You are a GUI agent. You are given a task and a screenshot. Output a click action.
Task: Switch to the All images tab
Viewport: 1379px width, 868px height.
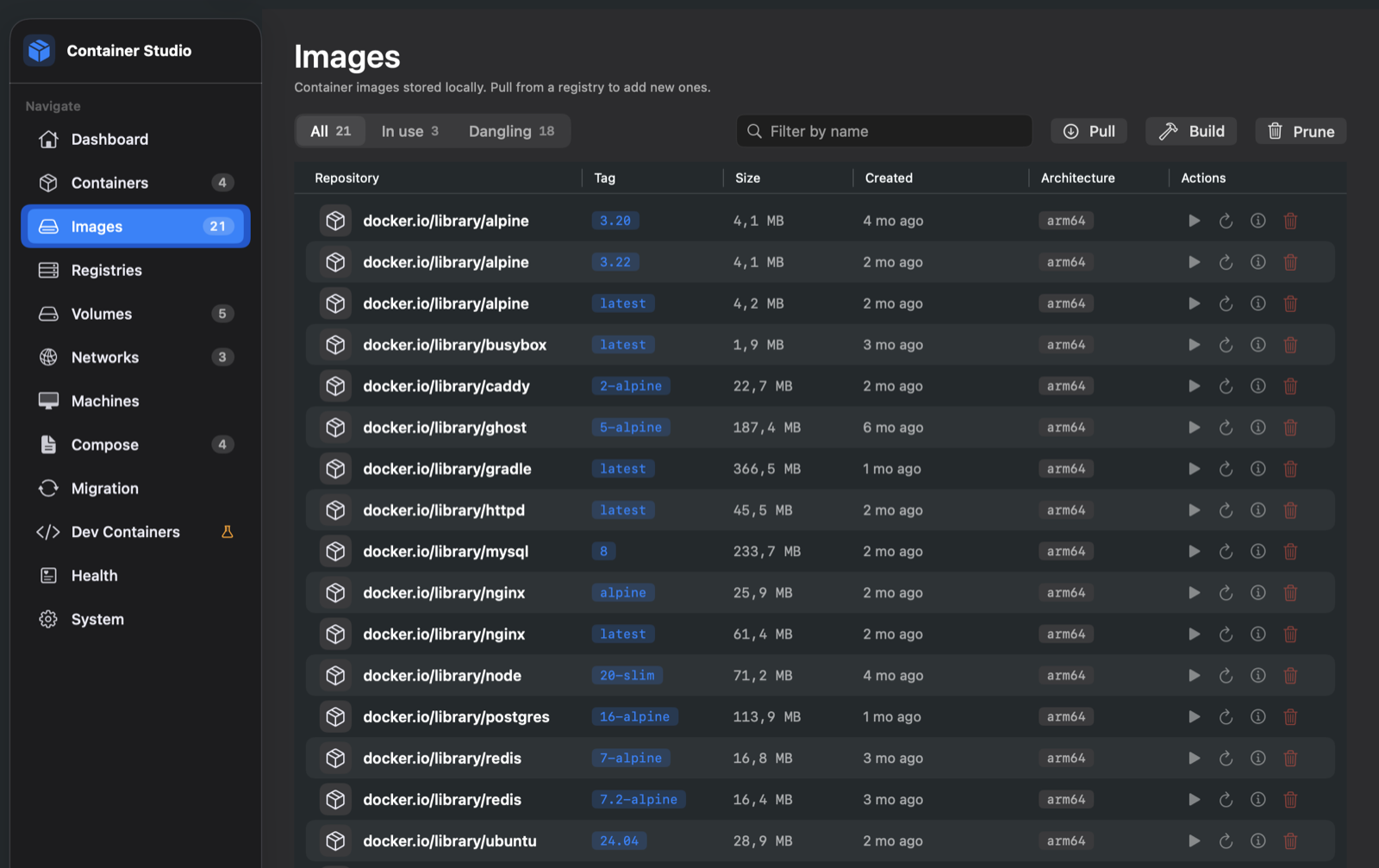pyautogui.click(x=331, y=131)
